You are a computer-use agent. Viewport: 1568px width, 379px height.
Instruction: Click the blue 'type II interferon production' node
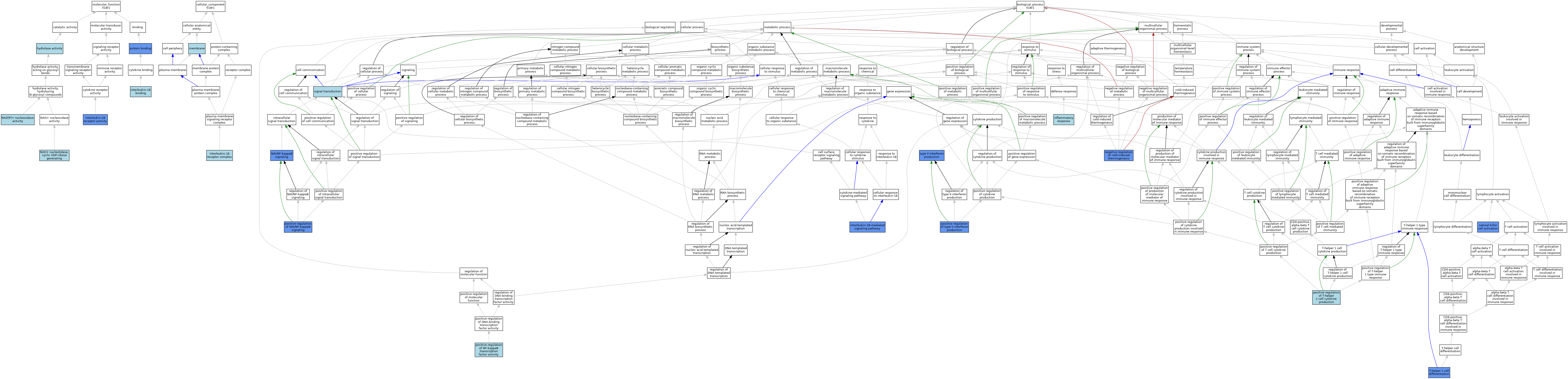[x=931, y=155]
